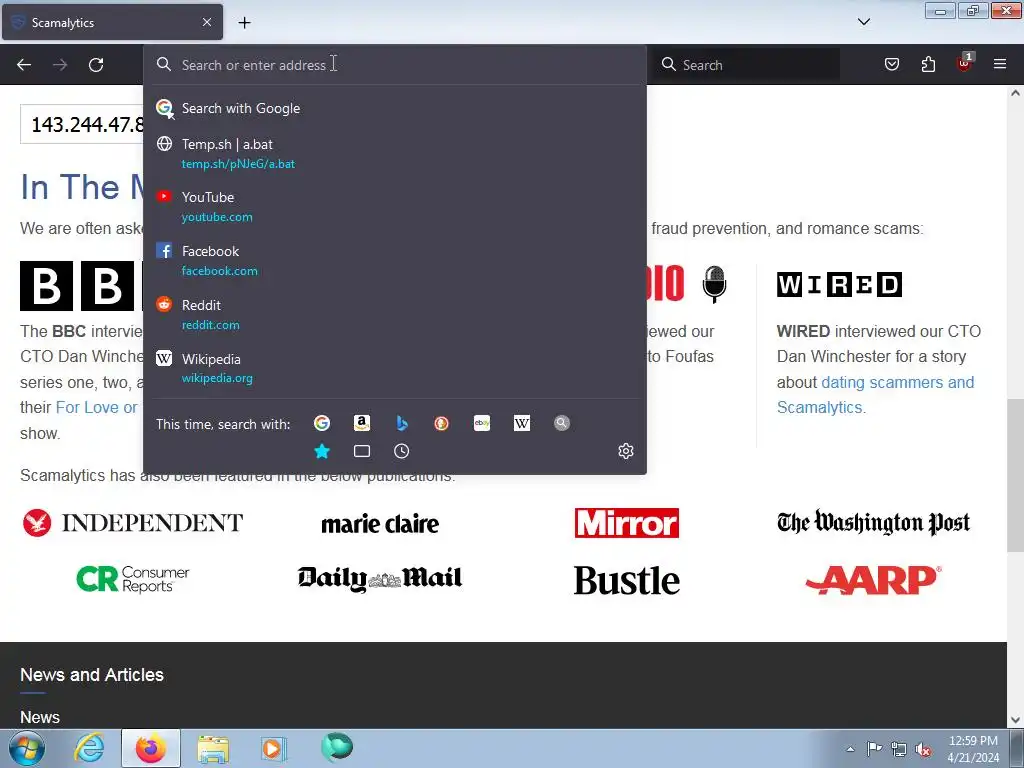Click the For Love or link

coord(97,408)
